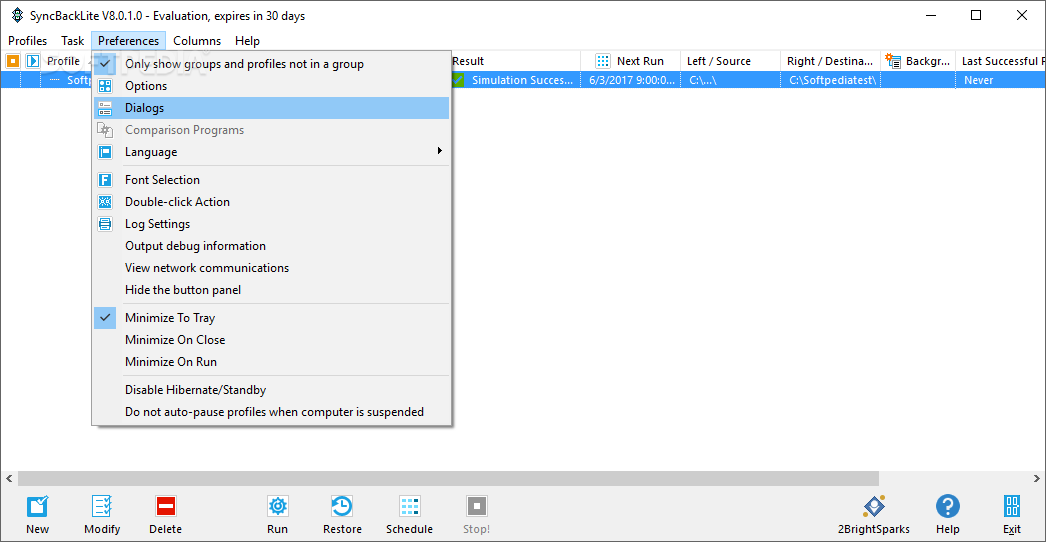Screen dimensions: 1046x542
Task: Enable Disable Hibernate/Standby option
Action: [x=271, y=390]
